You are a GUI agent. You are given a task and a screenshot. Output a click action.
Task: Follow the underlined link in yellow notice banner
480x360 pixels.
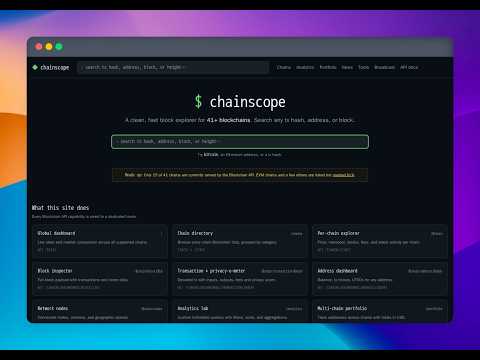click(344, 175)
